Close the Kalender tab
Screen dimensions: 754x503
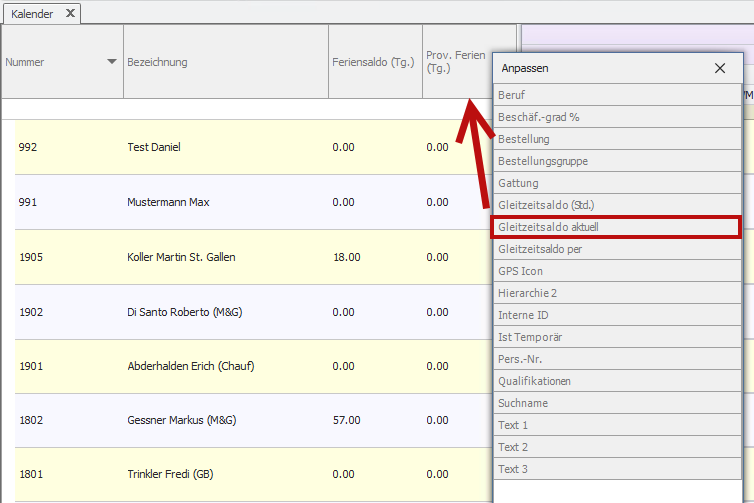(x=70, y=13)
